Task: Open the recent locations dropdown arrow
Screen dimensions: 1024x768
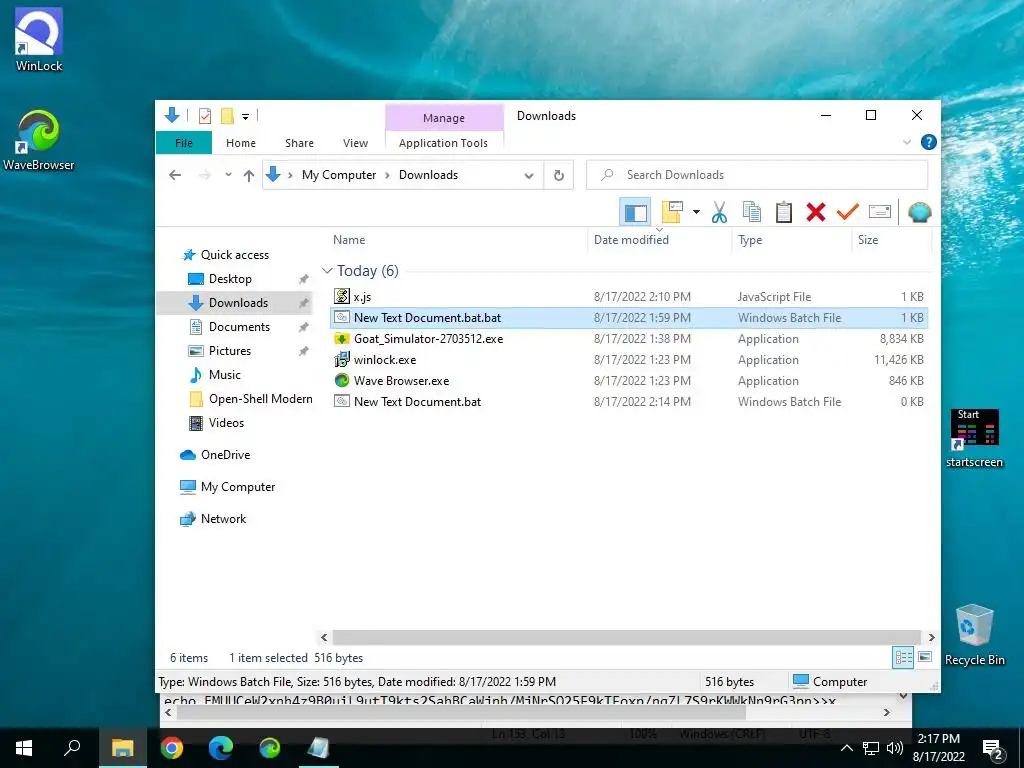Action: click(x=228, y=175)
